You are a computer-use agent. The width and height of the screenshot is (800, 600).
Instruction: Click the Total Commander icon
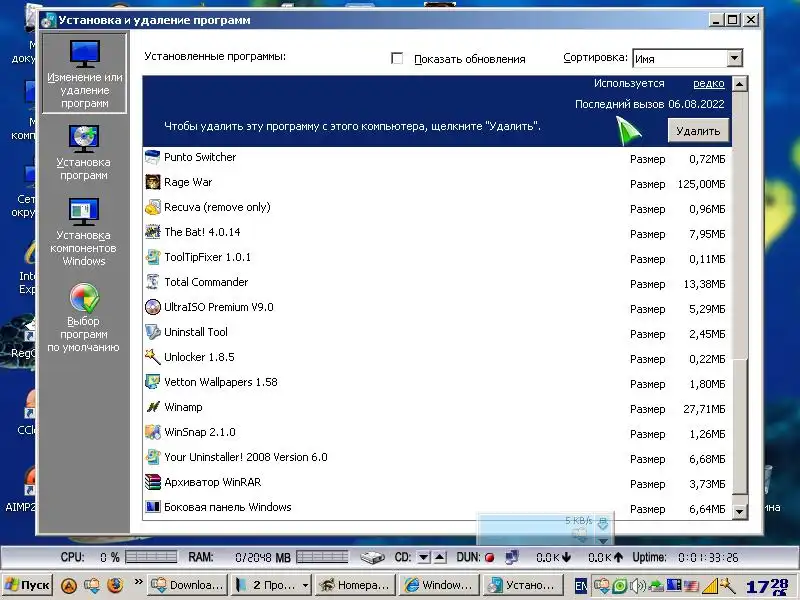[x=153, y=282]
